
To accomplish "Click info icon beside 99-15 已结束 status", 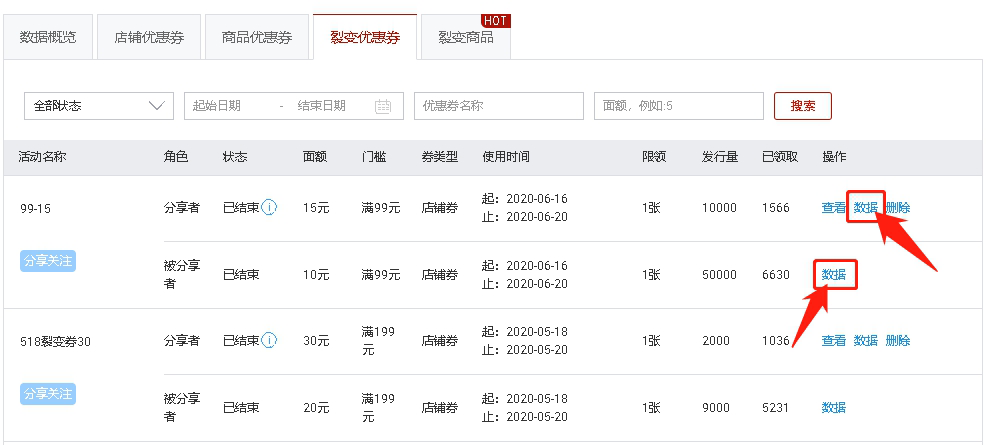I will click(x=270, y=208).
